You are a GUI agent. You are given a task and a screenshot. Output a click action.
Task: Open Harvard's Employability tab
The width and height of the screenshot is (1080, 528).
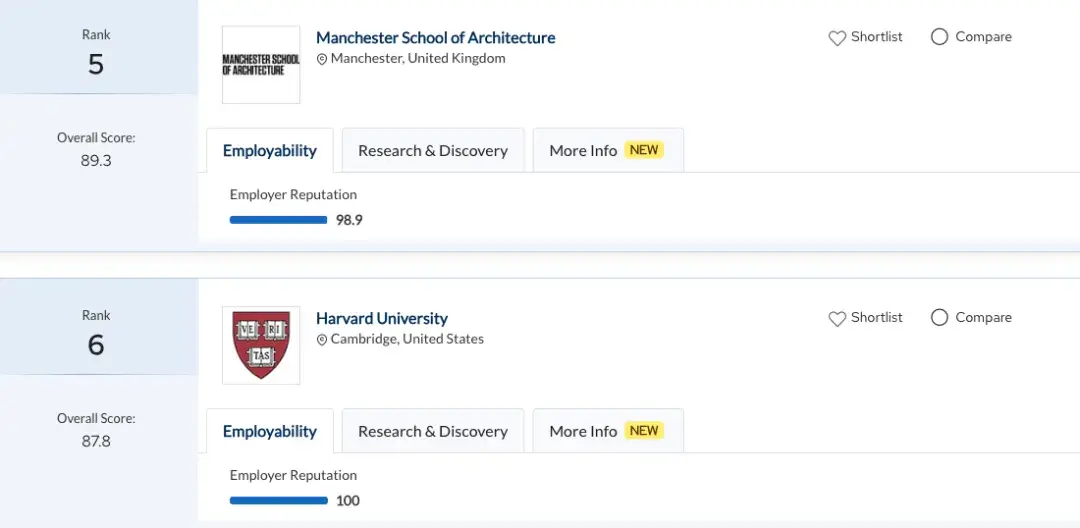[x=270, y=432]
